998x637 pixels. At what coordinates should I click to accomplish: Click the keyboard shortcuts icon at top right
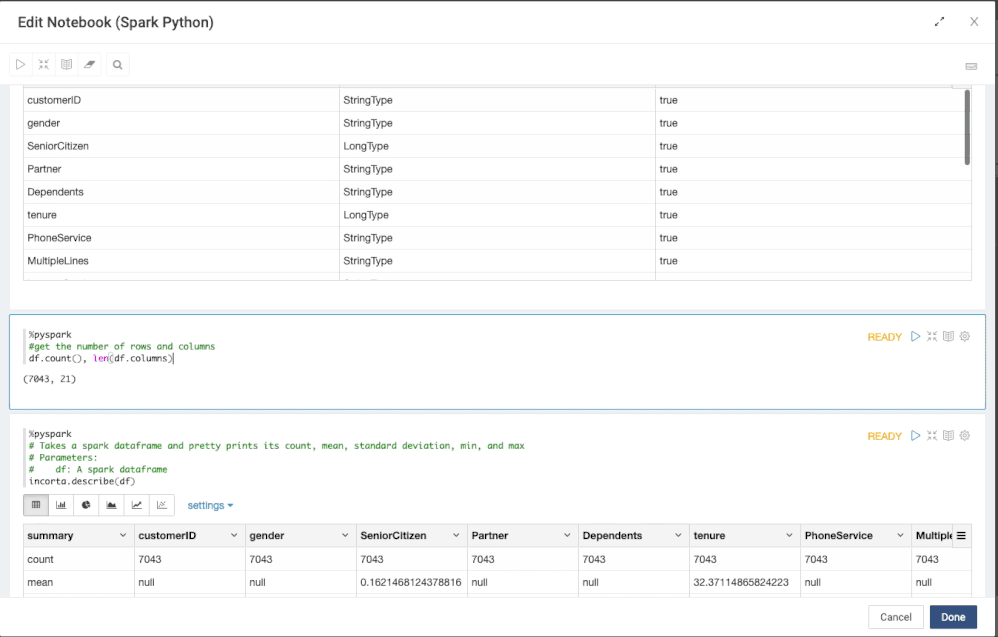[x=970, y=66]
